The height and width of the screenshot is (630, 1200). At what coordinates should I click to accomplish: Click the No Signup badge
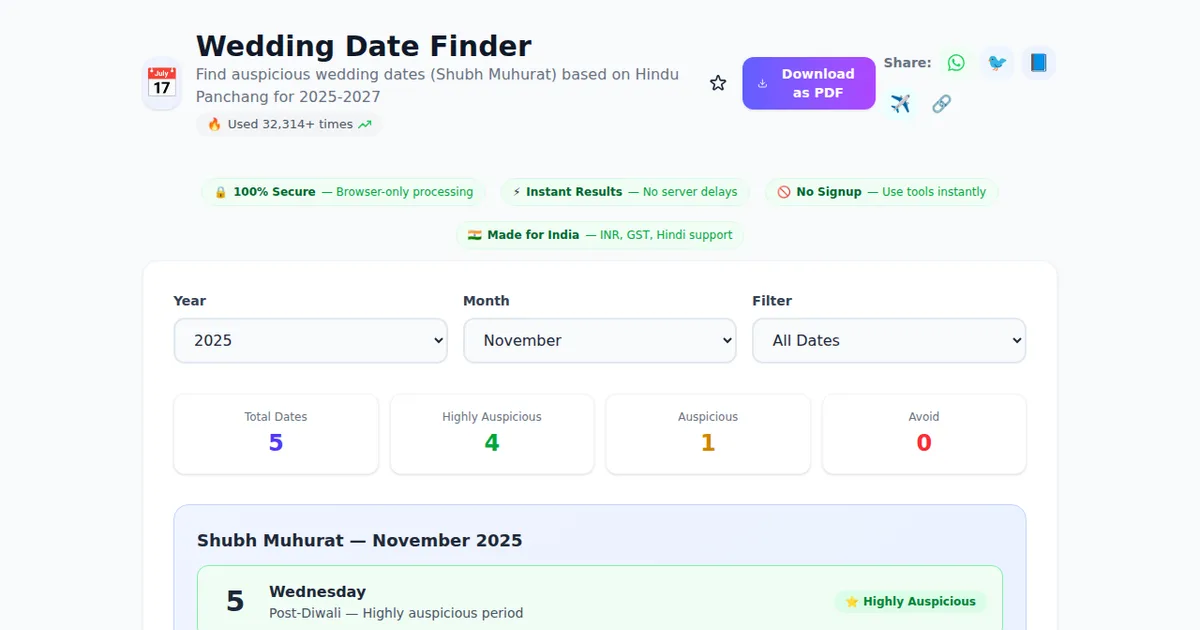click(x=881, y=192)
